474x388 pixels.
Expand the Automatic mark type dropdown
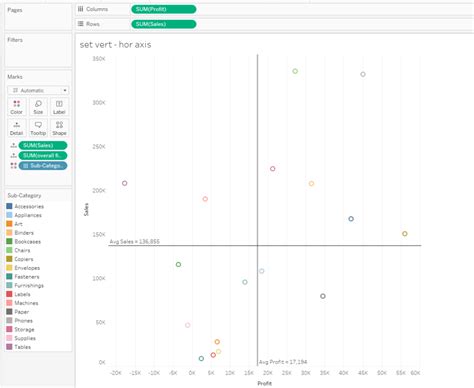point(38,90)
